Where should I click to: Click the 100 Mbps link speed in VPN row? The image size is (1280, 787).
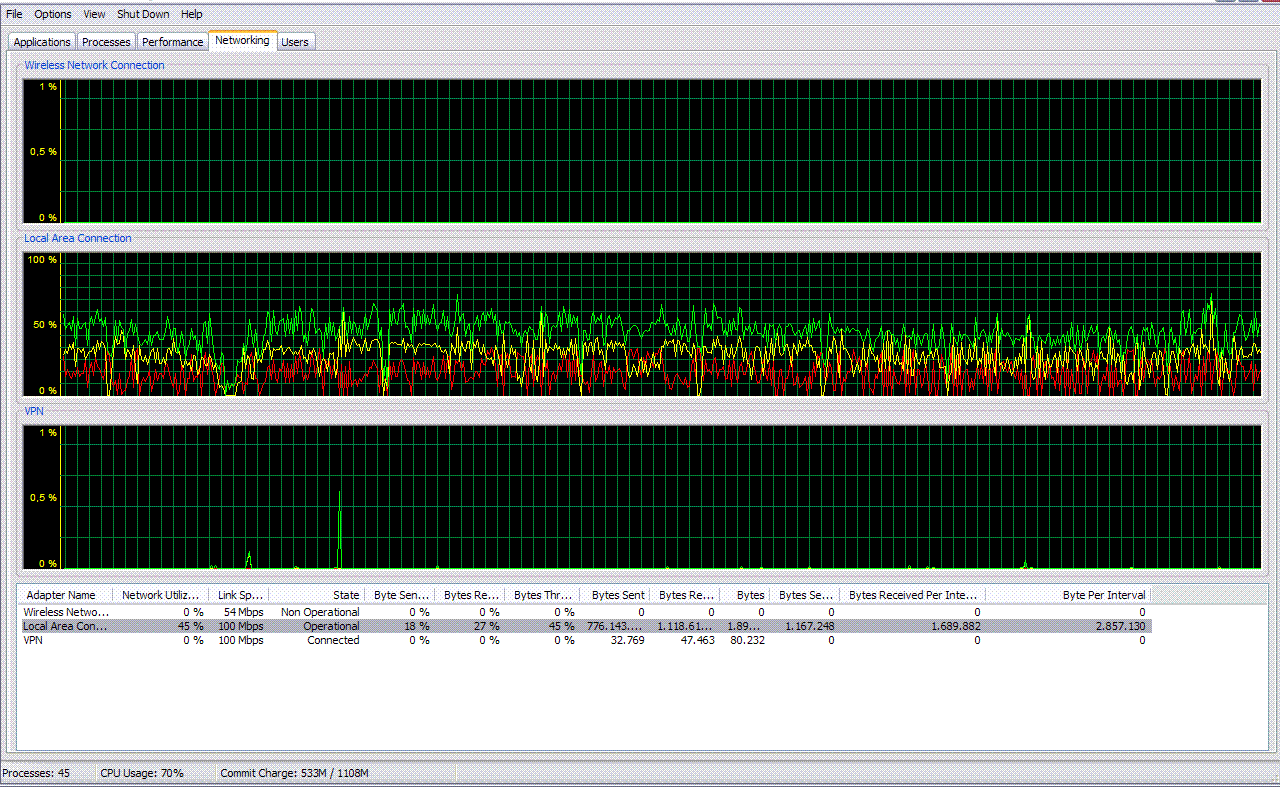pyautogui.click(x=241, y=640)
